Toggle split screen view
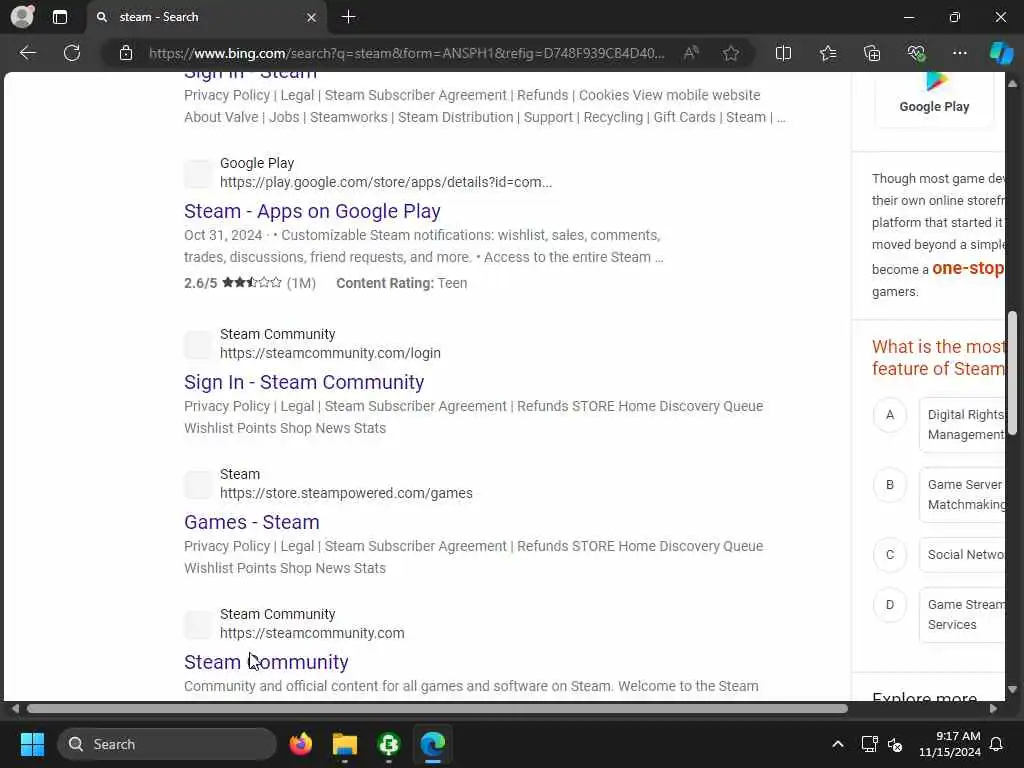1024x768 pixels. coord(783,53)
